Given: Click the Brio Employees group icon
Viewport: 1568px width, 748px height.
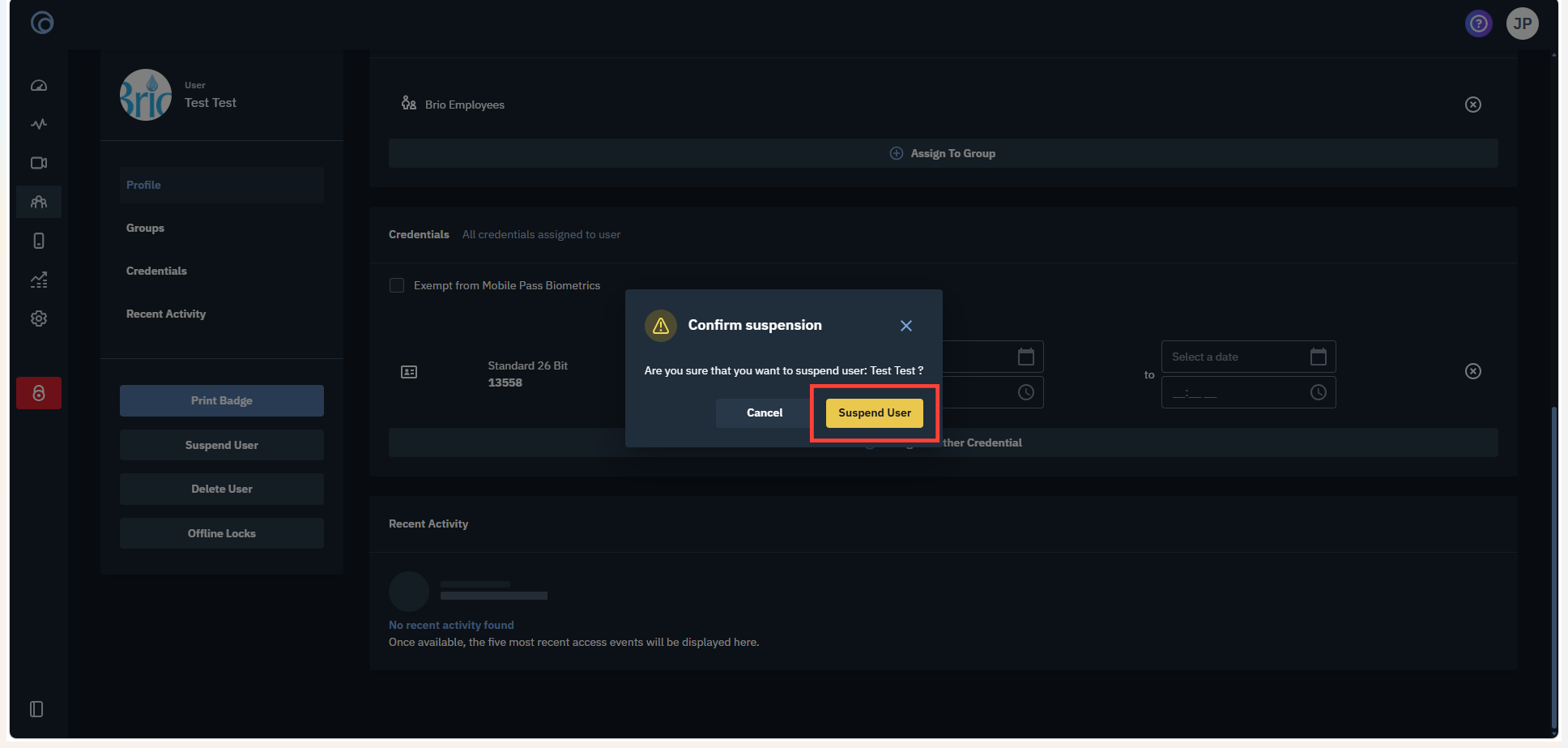Looking at the screenshot, I should pos(409,104).
